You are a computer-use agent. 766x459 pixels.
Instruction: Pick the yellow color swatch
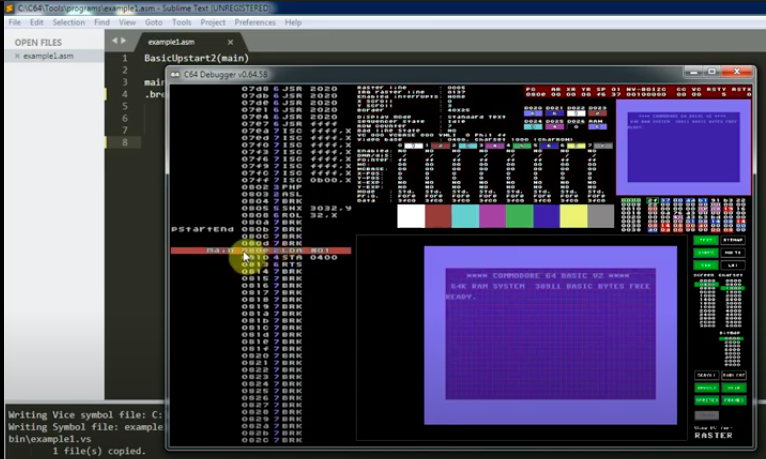click(573, 216)
